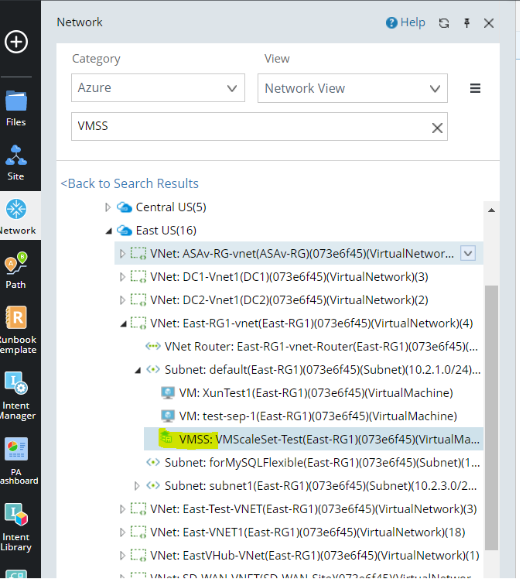Clear the VMSS search text
This screenshot has height=580, width=520.
click(x=437, y=128)
